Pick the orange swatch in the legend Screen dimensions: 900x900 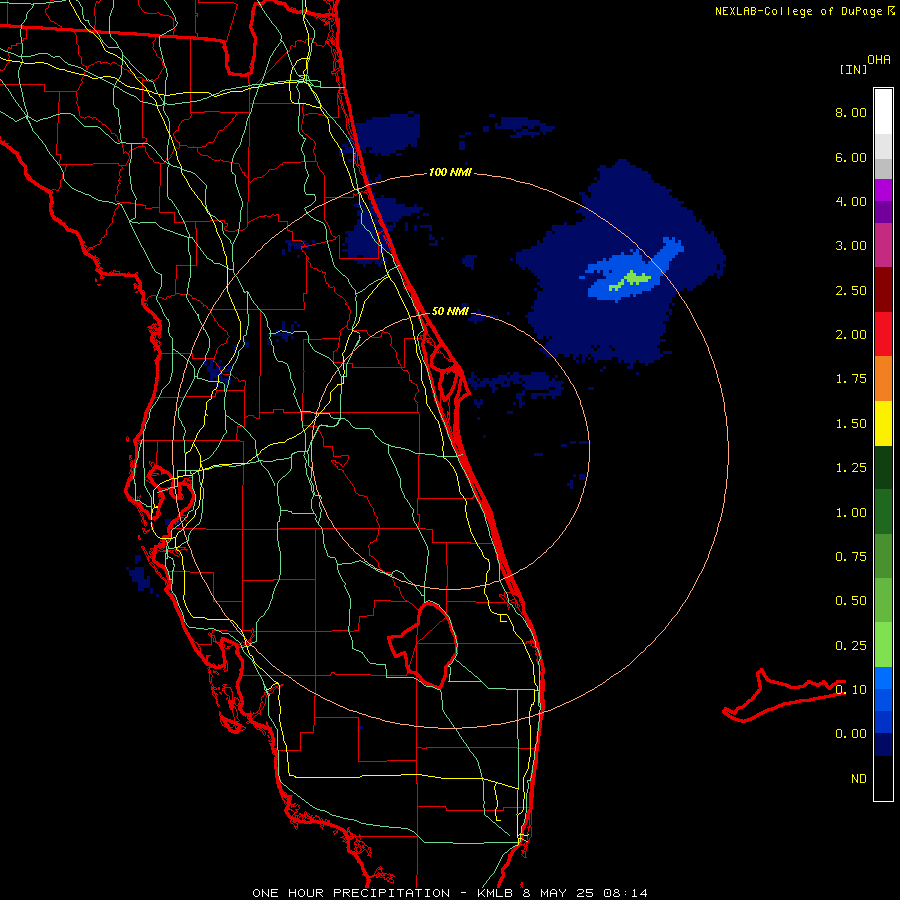(883, 379)
